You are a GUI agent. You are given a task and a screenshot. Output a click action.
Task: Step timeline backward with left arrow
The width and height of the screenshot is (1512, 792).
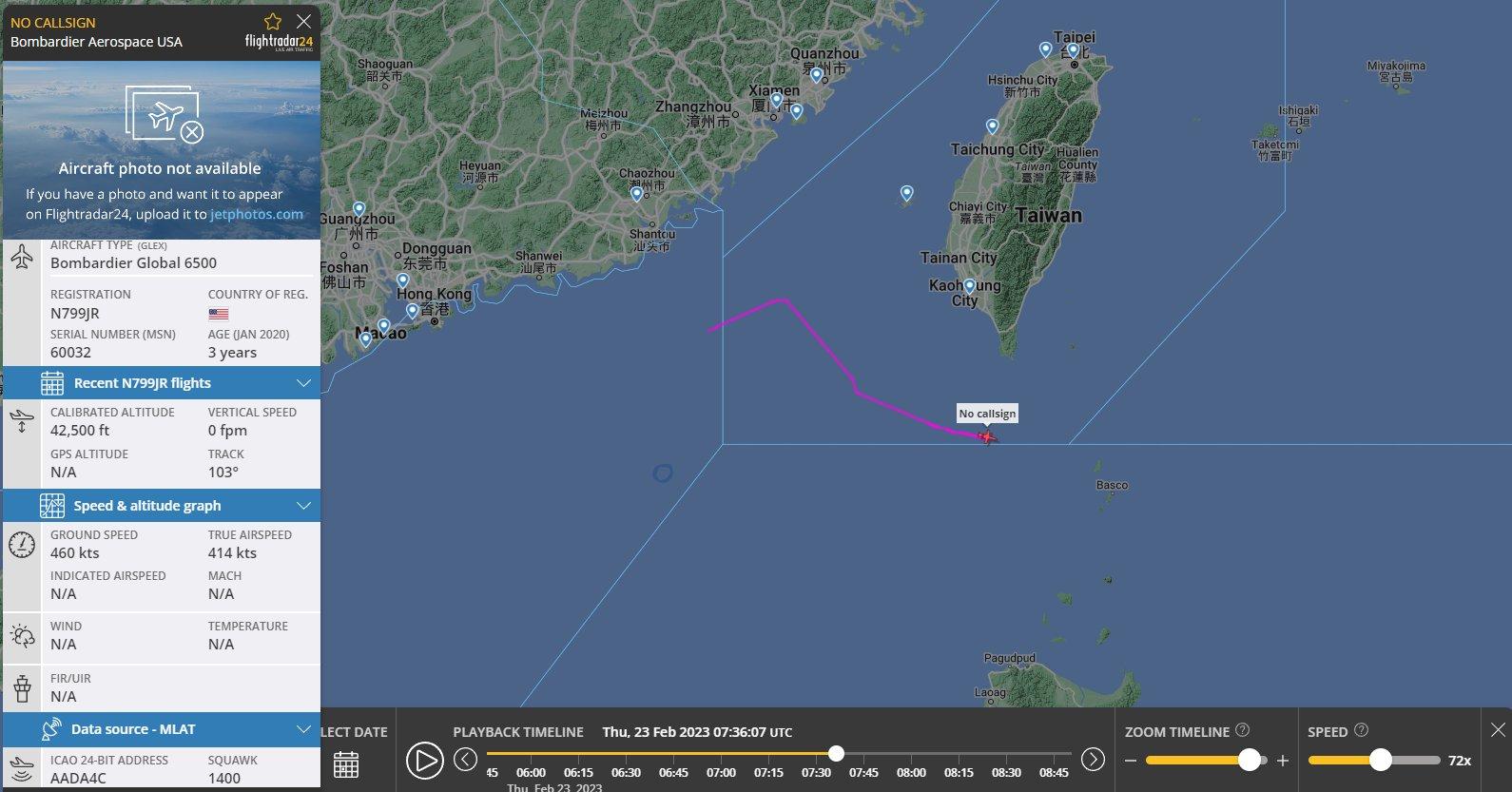465,759
